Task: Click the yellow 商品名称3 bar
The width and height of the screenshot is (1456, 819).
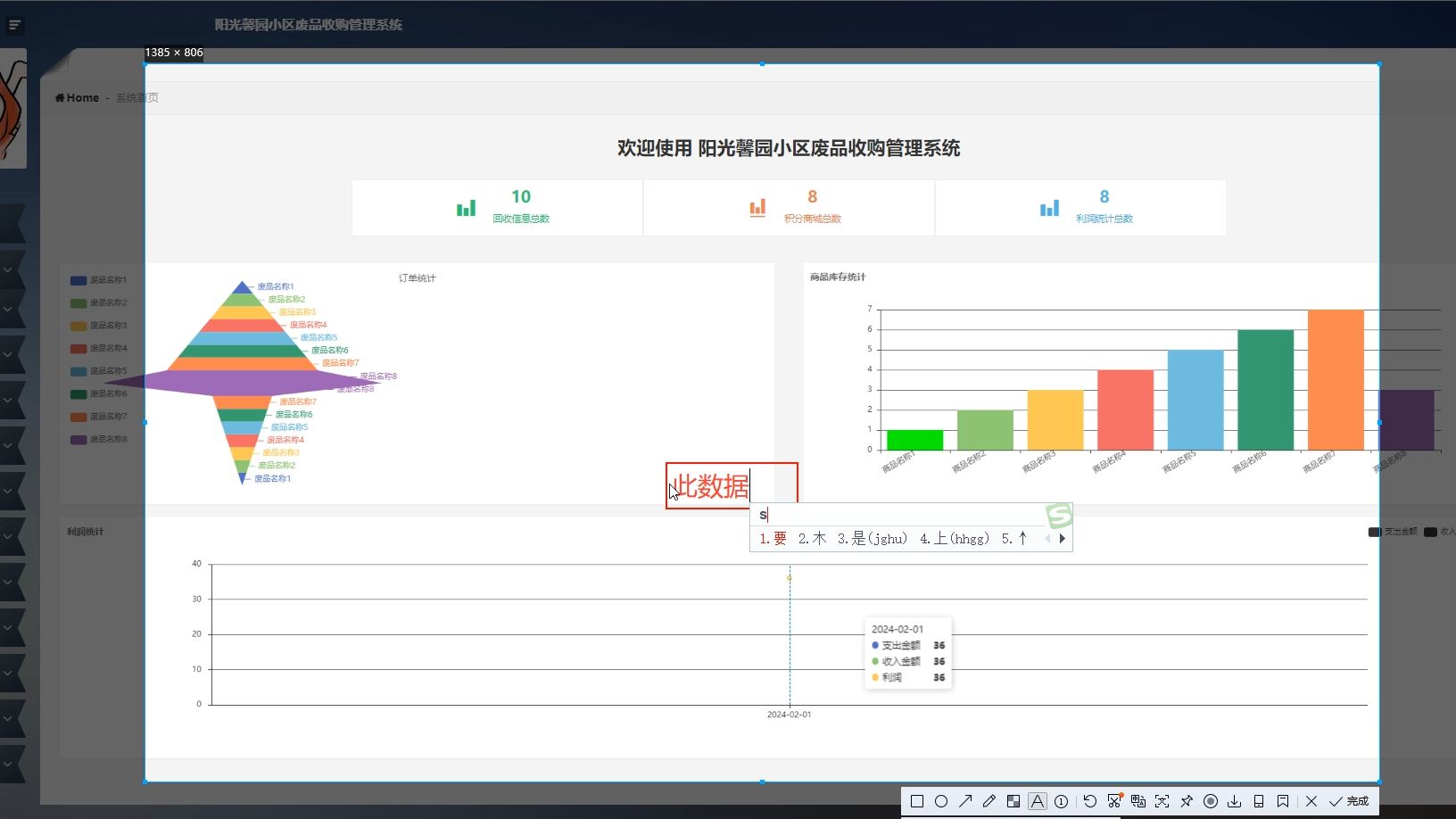Action: 1055,420
